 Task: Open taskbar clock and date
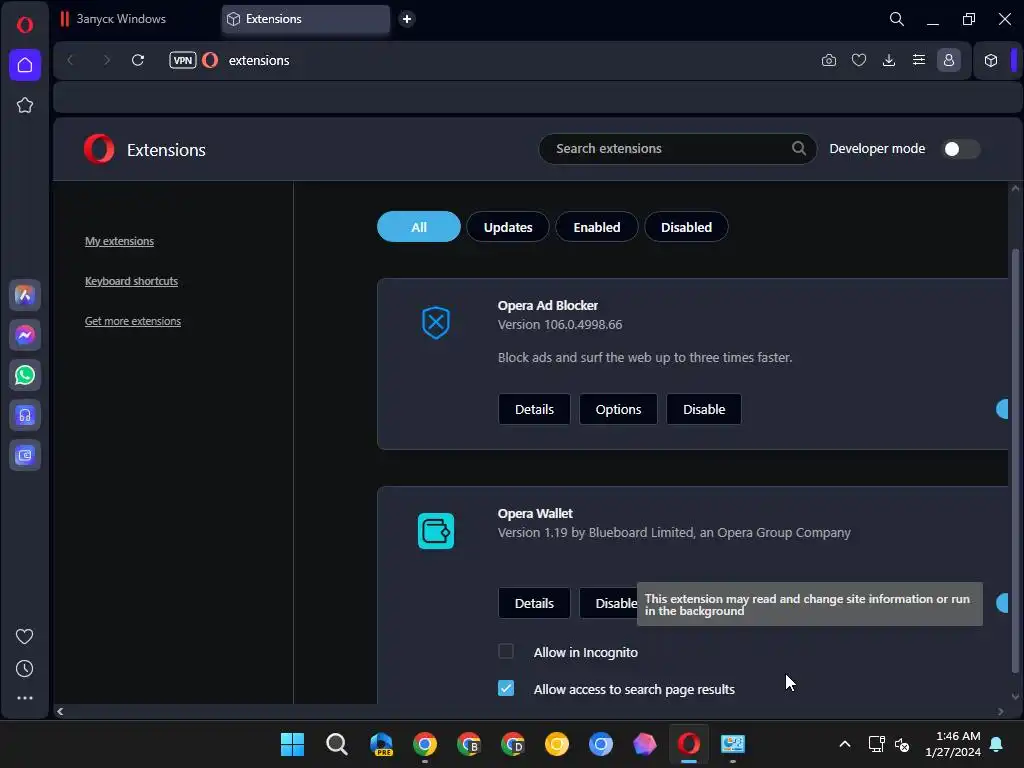point(953,744)
